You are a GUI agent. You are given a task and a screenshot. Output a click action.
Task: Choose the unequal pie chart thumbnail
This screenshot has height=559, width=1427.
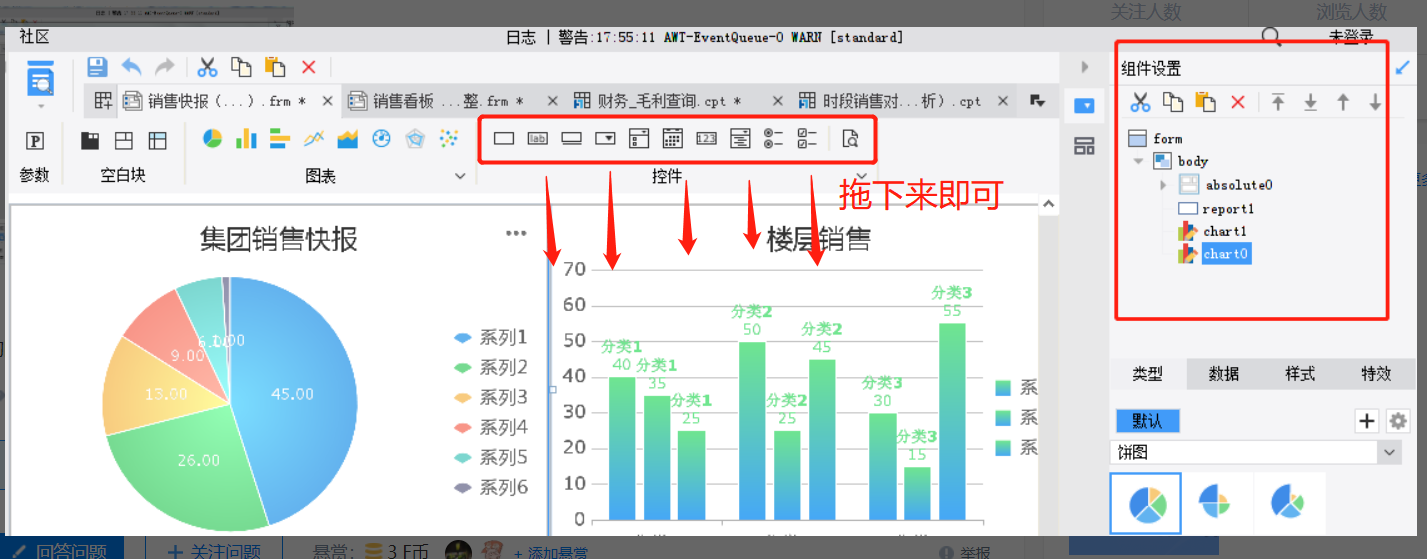pos(1288,501)
